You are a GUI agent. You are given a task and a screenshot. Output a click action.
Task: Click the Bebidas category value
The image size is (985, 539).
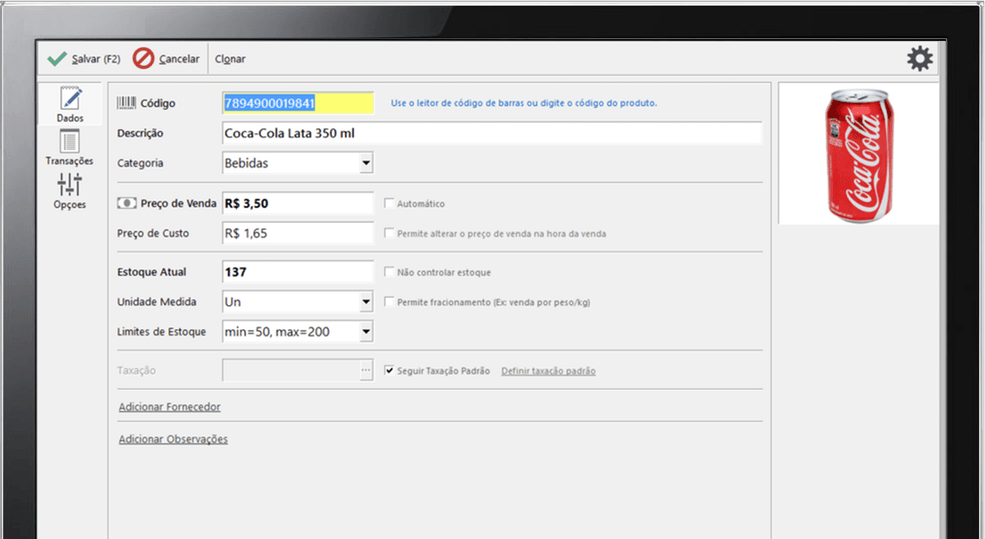point(246,163)
